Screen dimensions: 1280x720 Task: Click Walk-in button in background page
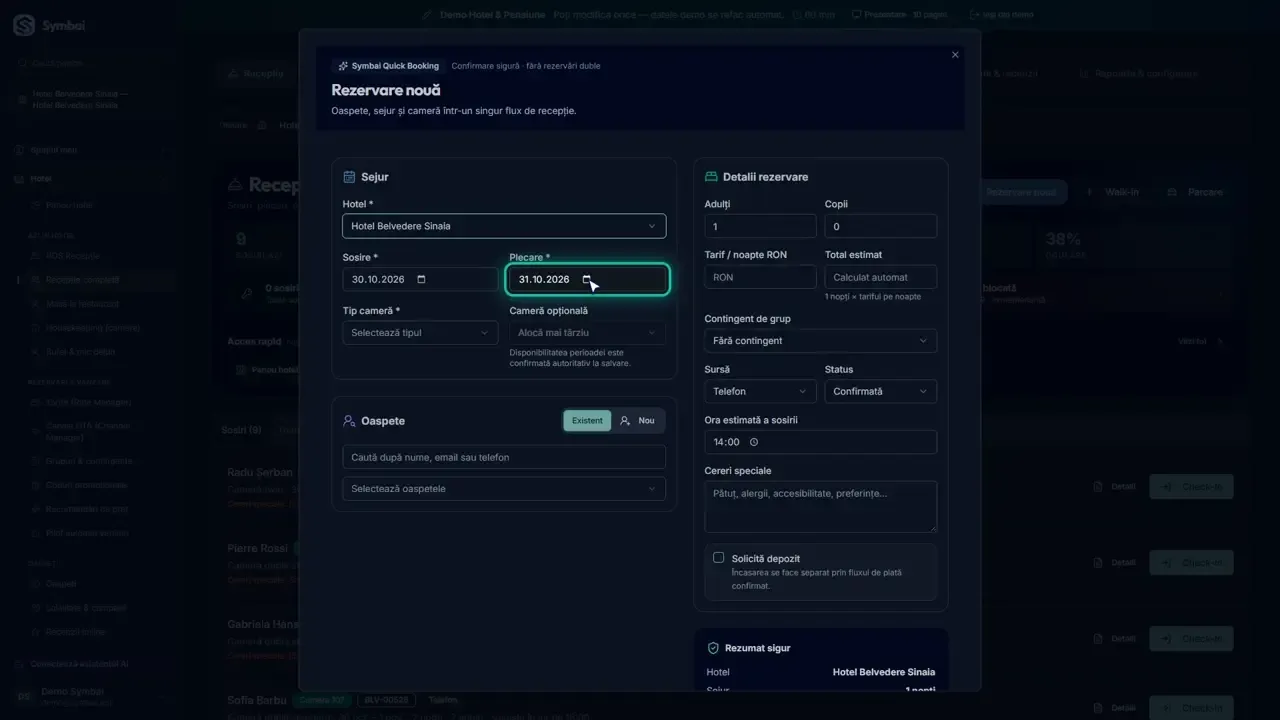coord(1112,192)
